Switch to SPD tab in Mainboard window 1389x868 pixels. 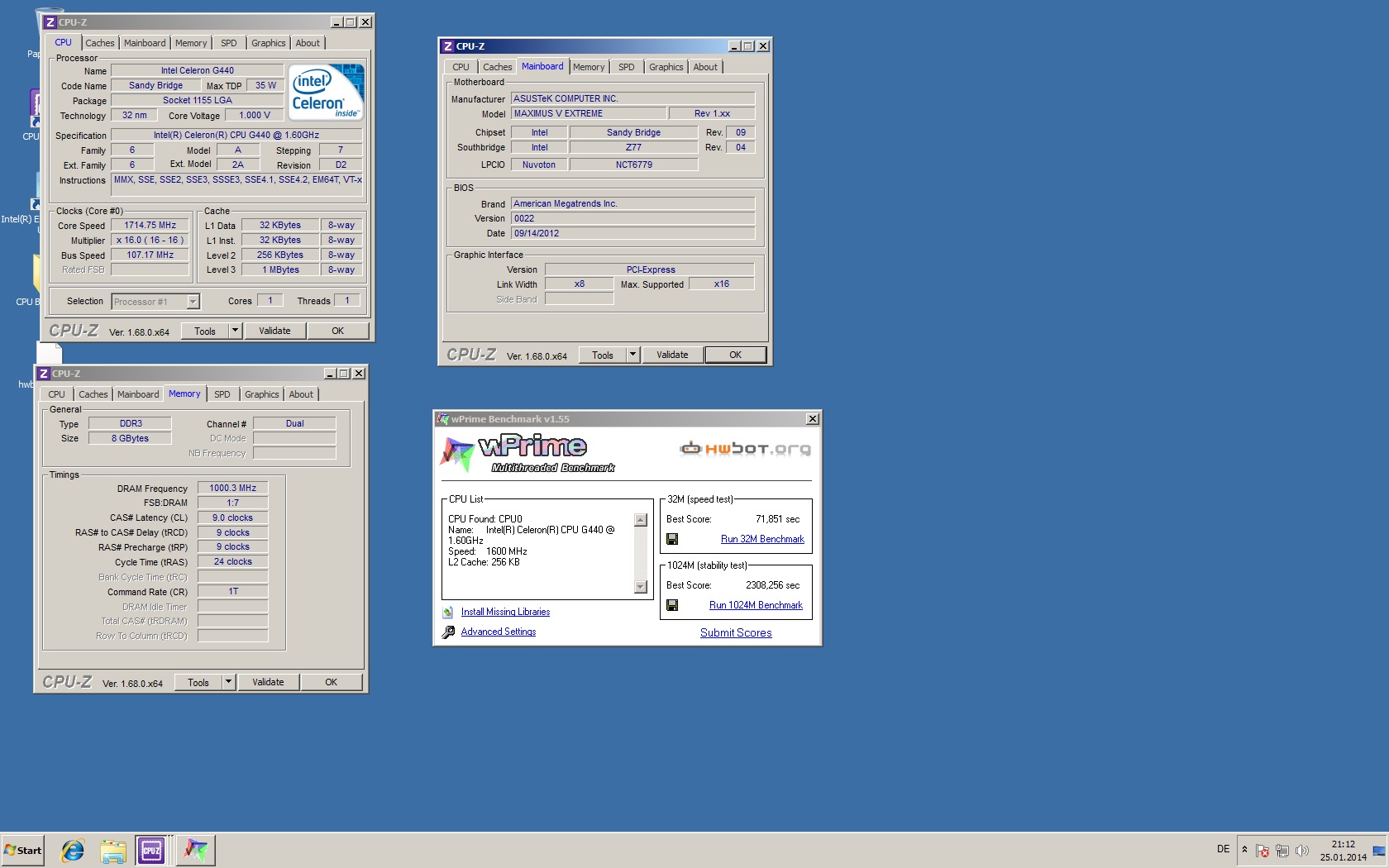(627, 67)
